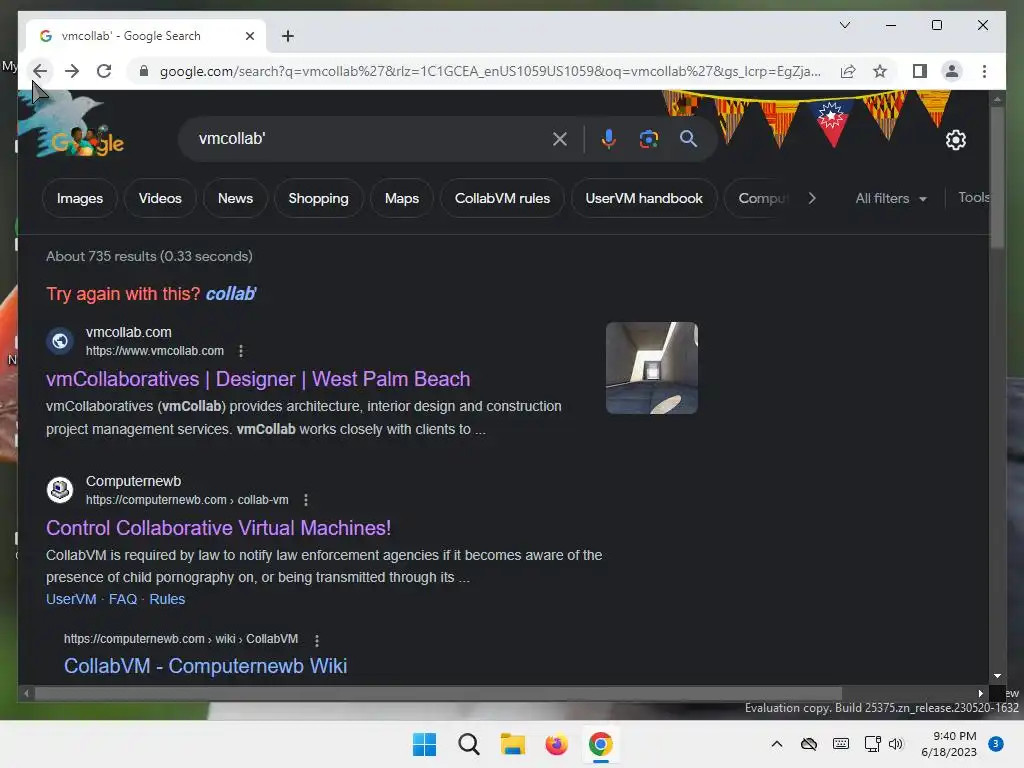1024x768 pixels.
Task: Launch Firefox from the taskbar
Action: click(556, 744)
